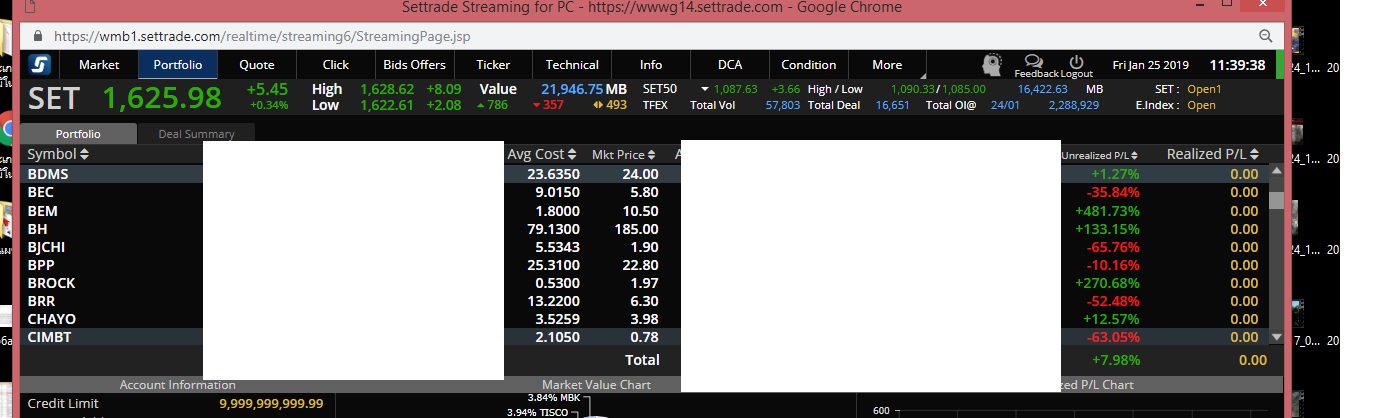Expand the More menu
This screenshot has height=418, width=1374.
(887, 64)
